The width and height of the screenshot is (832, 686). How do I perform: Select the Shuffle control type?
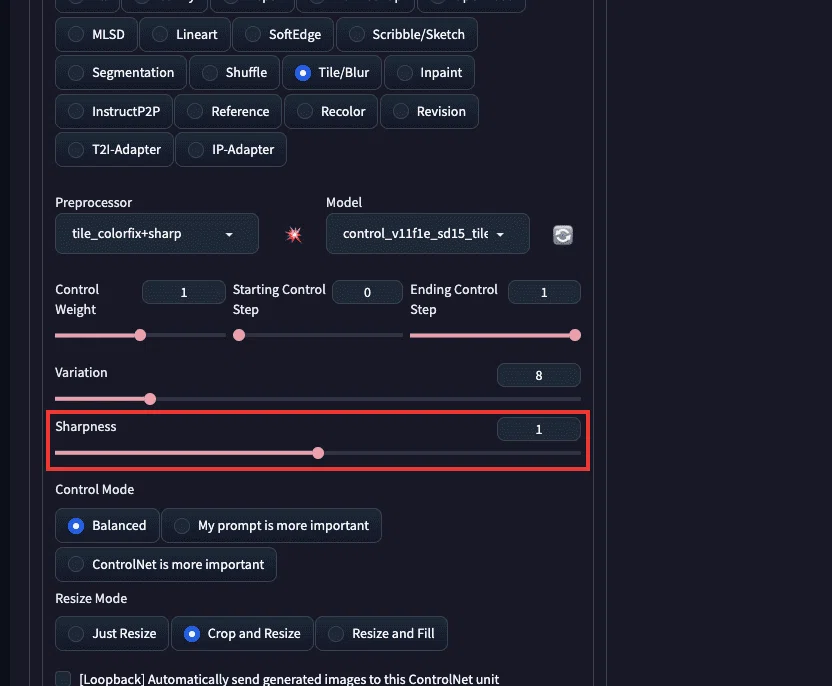[x=235, y=73]
